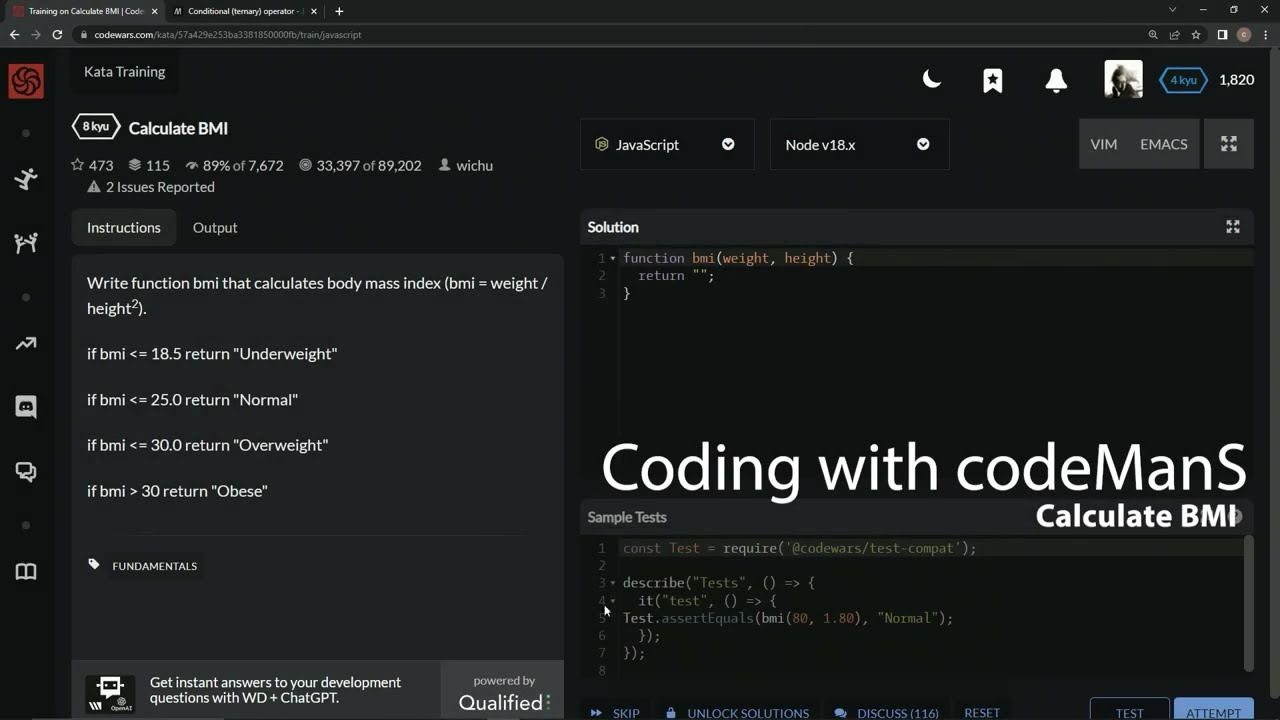Click the 33,397 of 89,202 completions stat

pyautogui.click(x=360, y=165)
